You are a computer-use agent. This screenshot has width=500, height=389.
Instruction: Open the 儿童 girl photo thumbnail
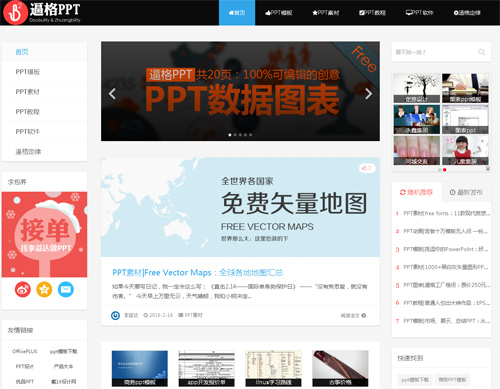[x=465, y=150]
